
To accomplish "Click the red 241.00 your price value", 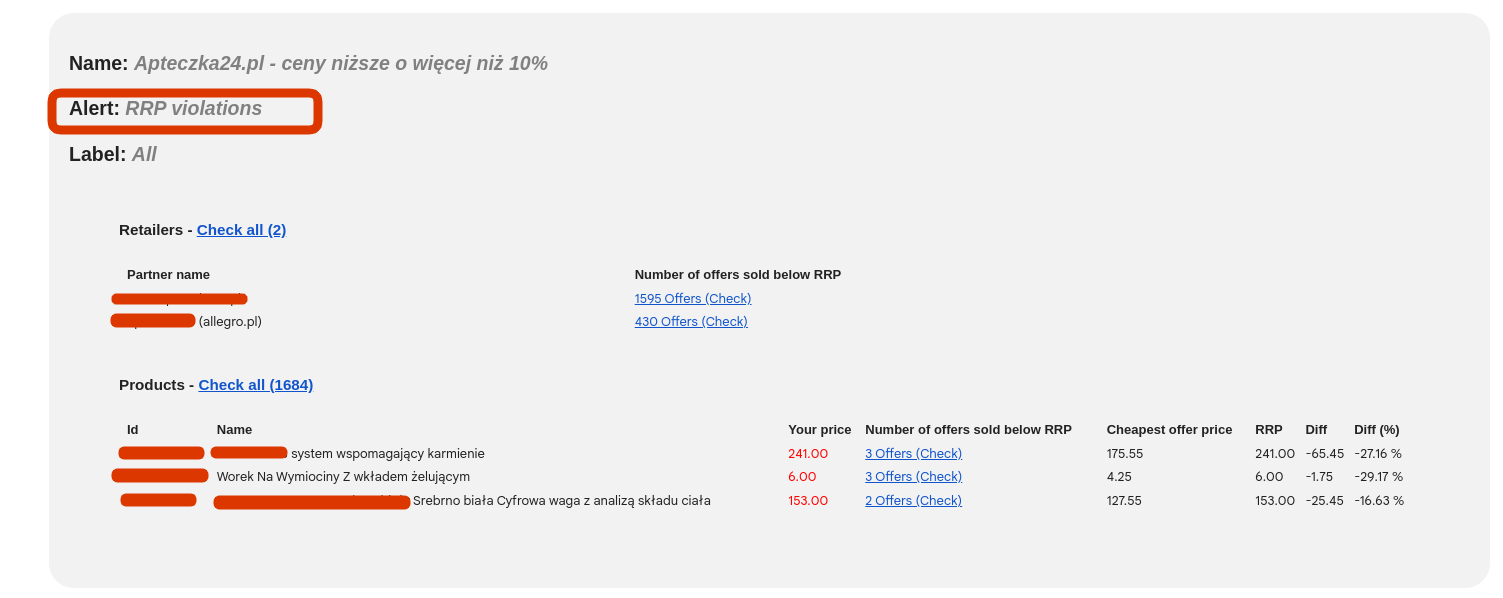I will pos(808,454).
